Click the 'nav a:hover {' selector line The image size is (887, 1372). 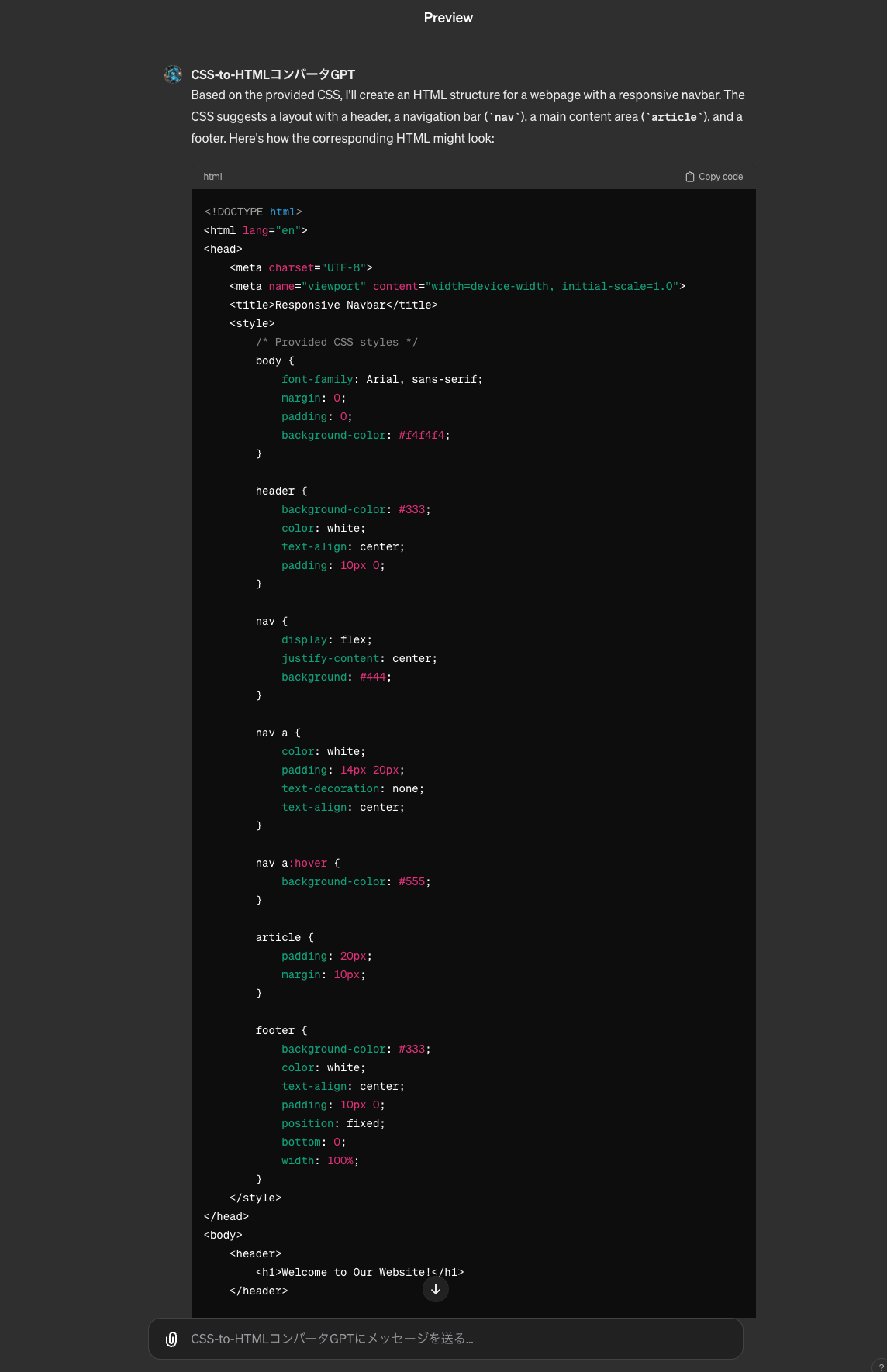[298, 863]
